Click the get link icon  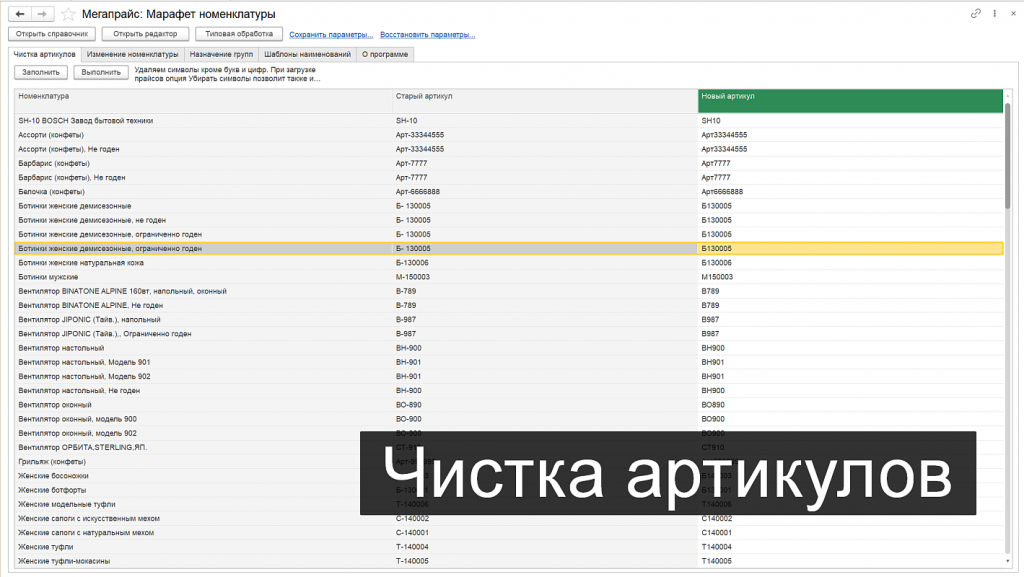point(977,13)
